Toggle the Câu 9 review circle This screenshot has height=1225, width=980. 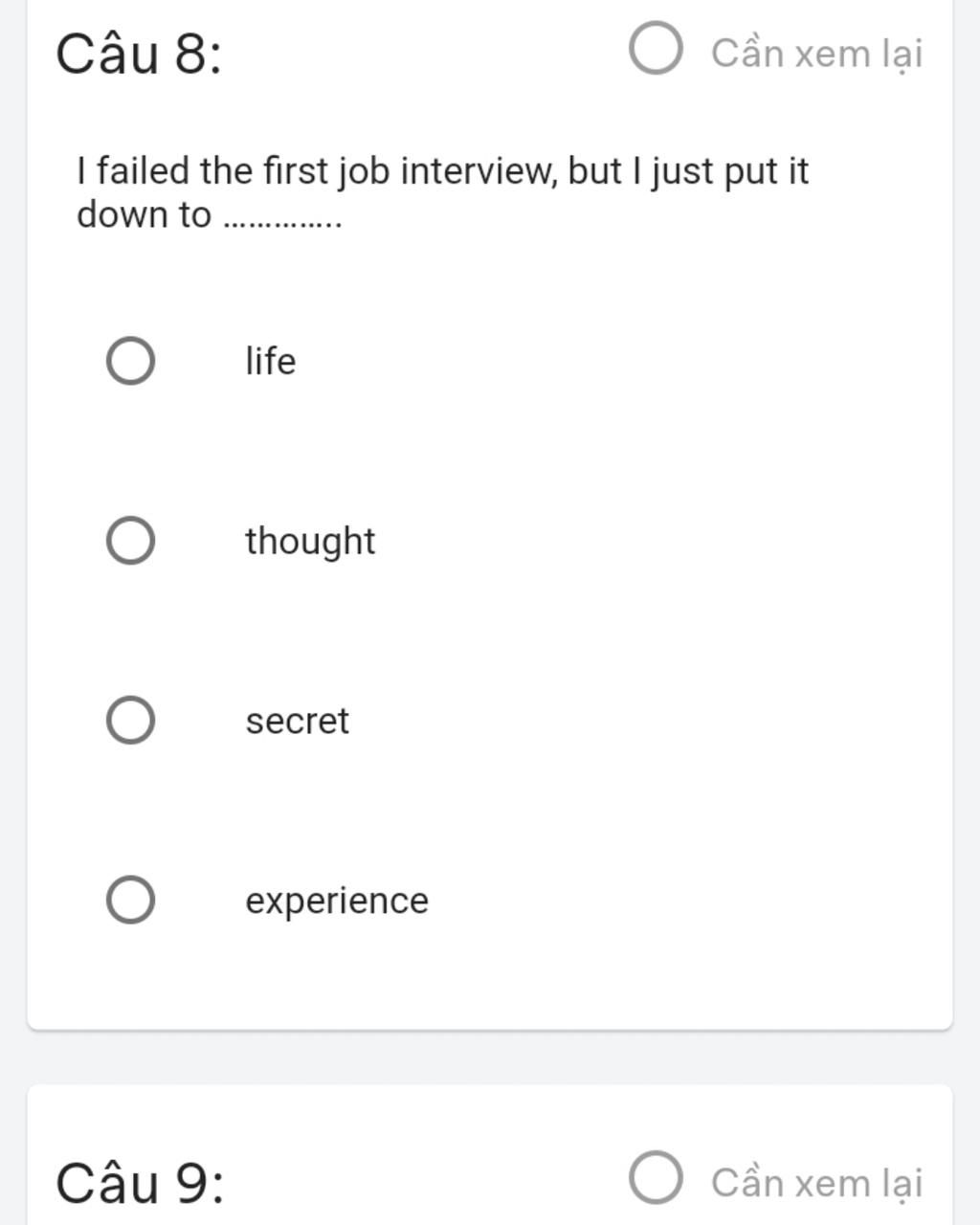click(x=656, y=1177)
